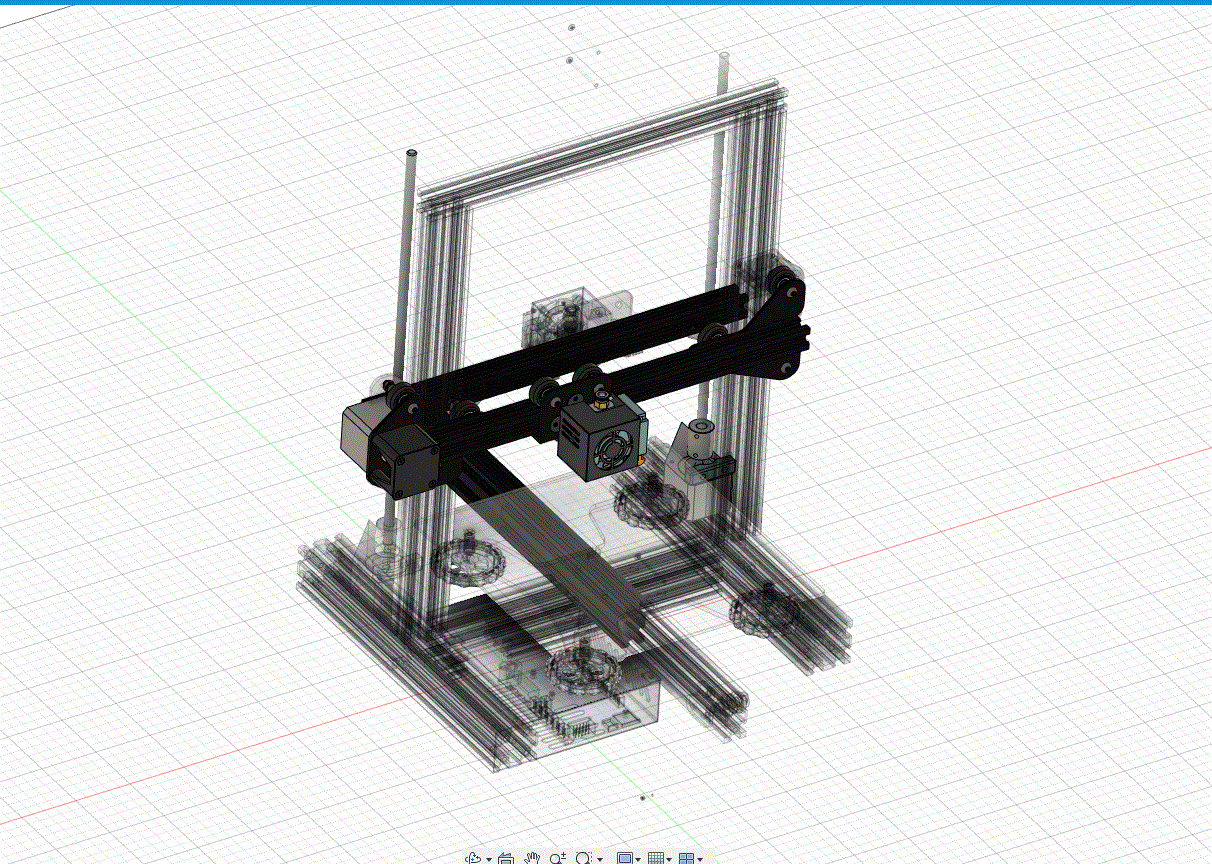Image resolution: width=1212 pixels, height=864 pixels.
Task: Click the Viewports layout icon
Action: pyautogui.click(x=686, y=858)
